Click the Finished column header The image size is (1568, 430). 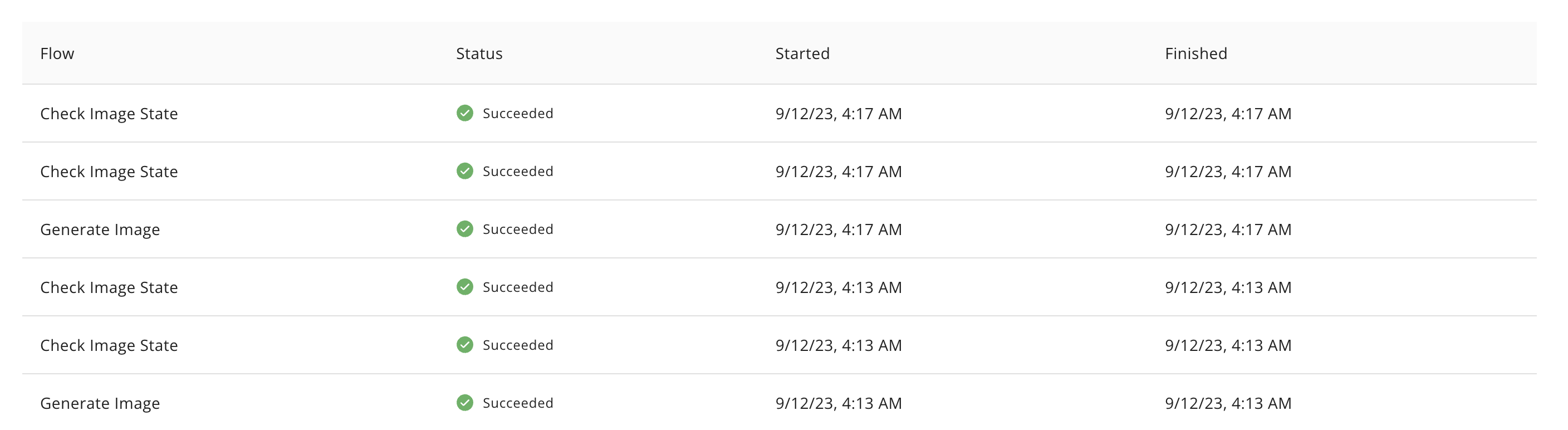tap(1195, 53)
